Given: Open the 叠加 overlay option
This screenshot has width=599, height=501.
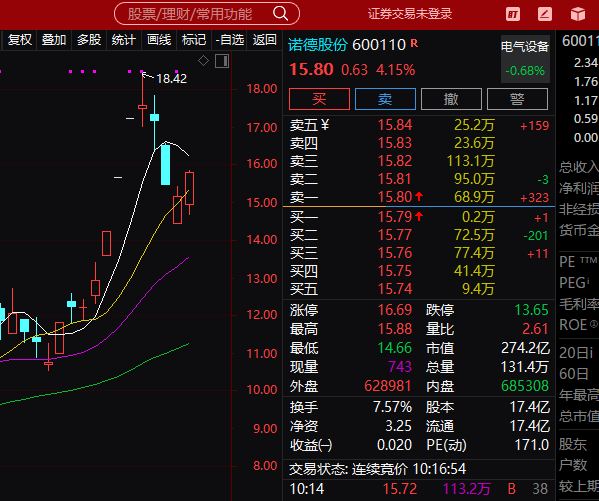Looking at the screenshot, I should click(x=54, y=40).
